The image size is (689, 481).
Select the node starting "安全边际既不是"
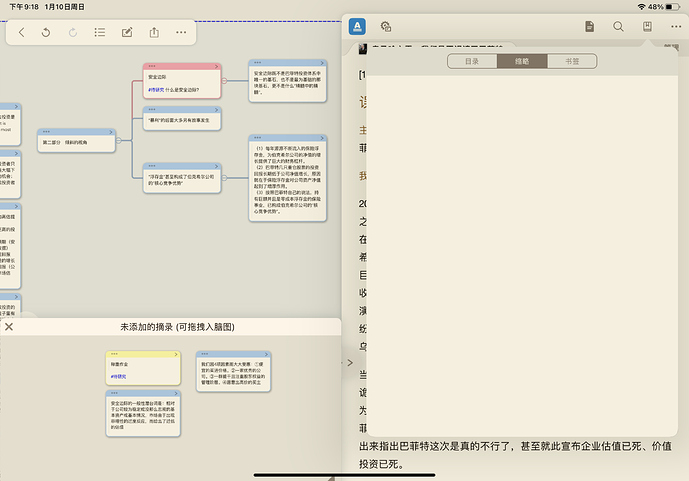tap(287, 83)
